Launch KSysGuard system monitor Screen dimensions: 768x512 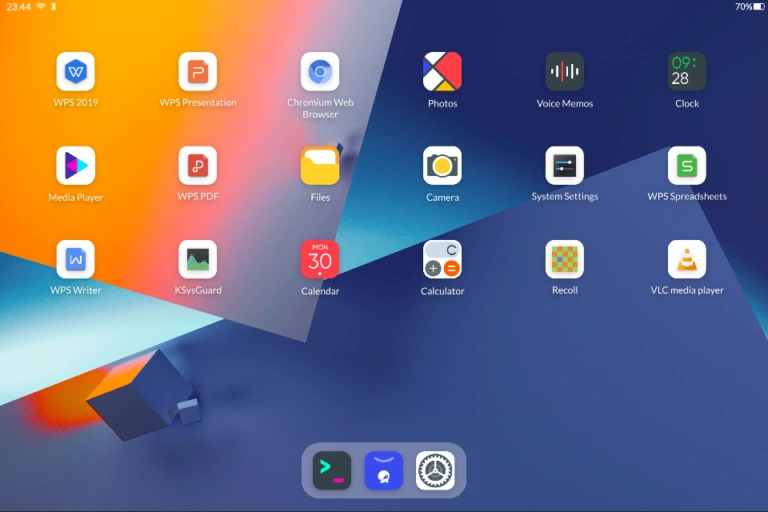[198, 259]
